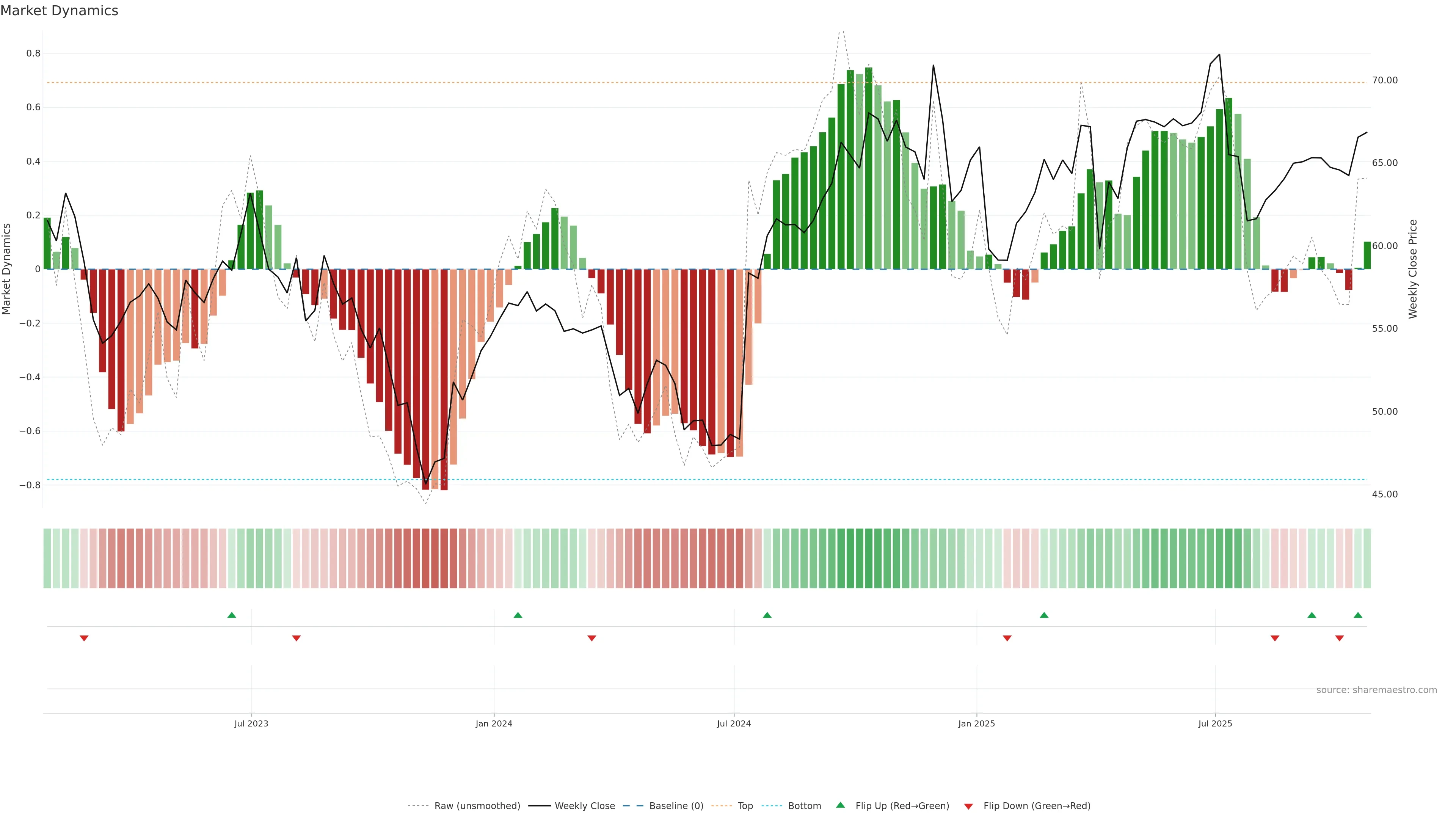Toggle the Baseline (0) legend entry
This screenshot has height=819, width=1456.
676,806
